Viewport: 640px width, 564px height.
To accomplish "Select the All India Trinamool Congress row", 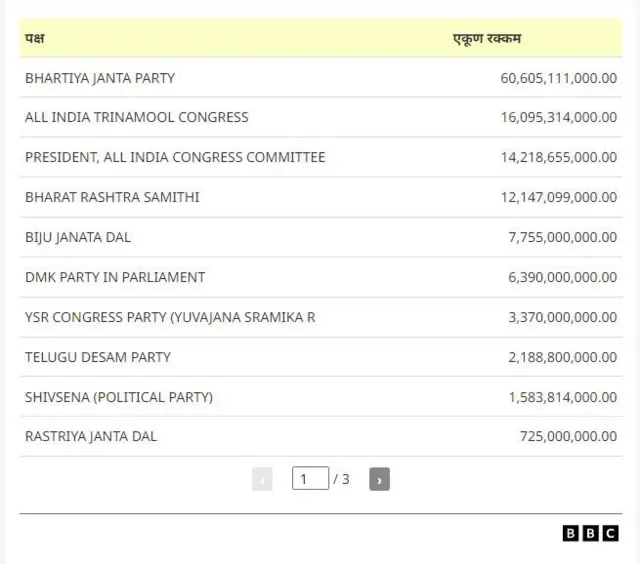I will coord(136,117).
